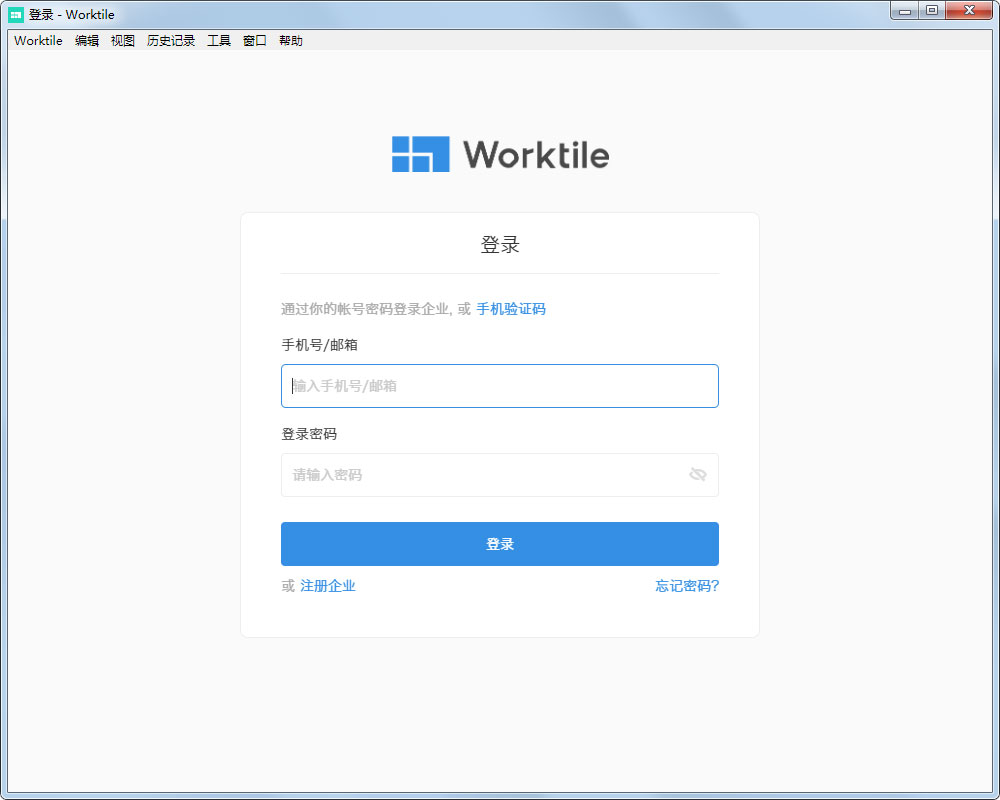1000x800 pixels.
Task: Open the 忘记密码? link
Action: pos(687,586)
